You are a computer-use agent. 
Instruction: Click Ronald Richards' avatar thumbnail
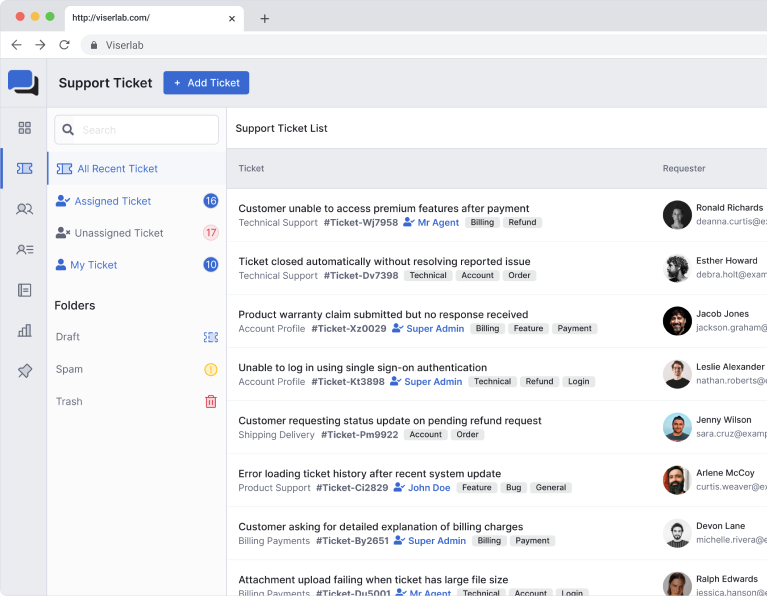click(677, 215)
